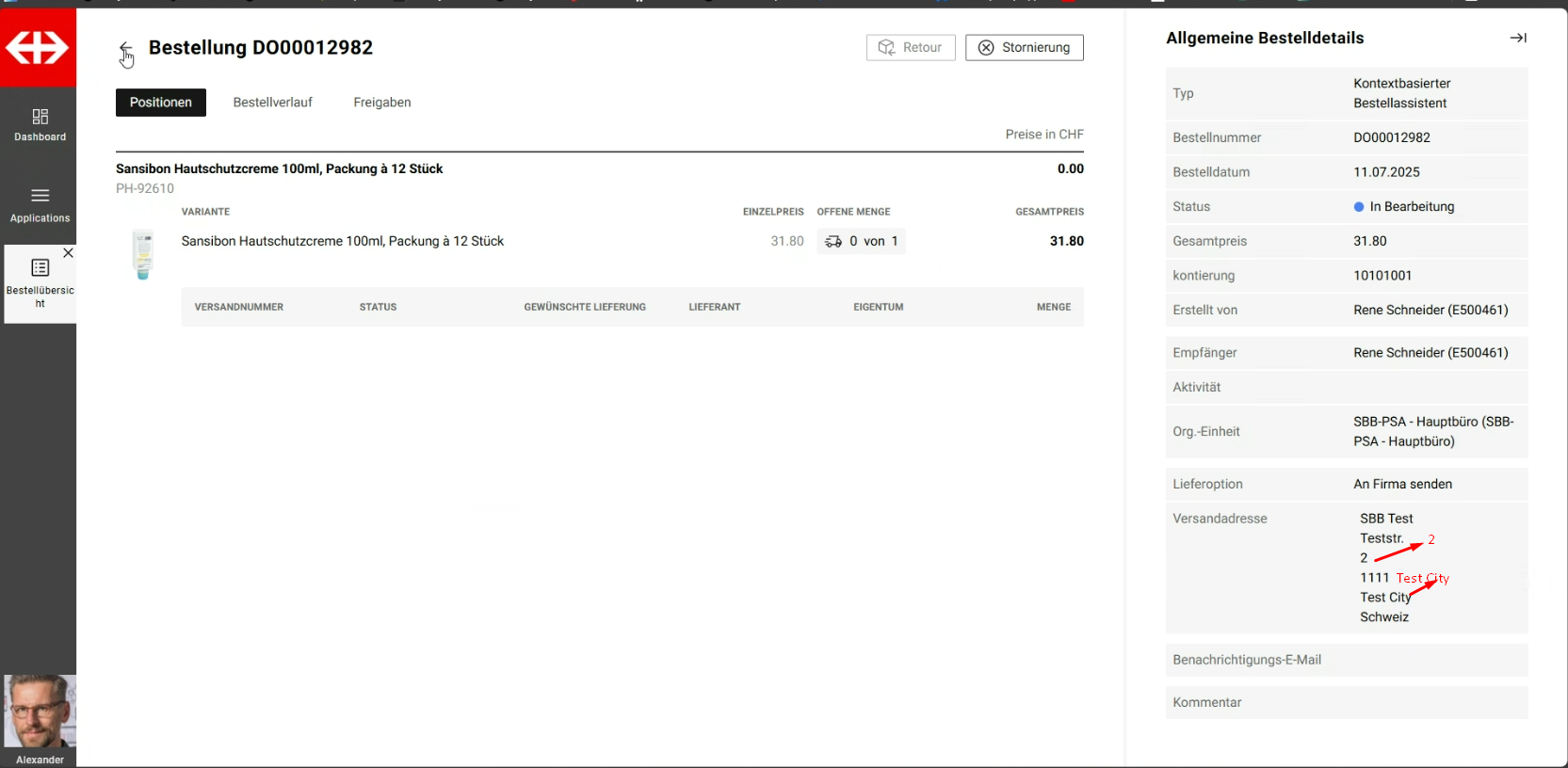Screen dimensions: 1568x768
Task: Click the delivery truck icon in Offene Menge
Action: pyautogui.click(x=833, y=242)
